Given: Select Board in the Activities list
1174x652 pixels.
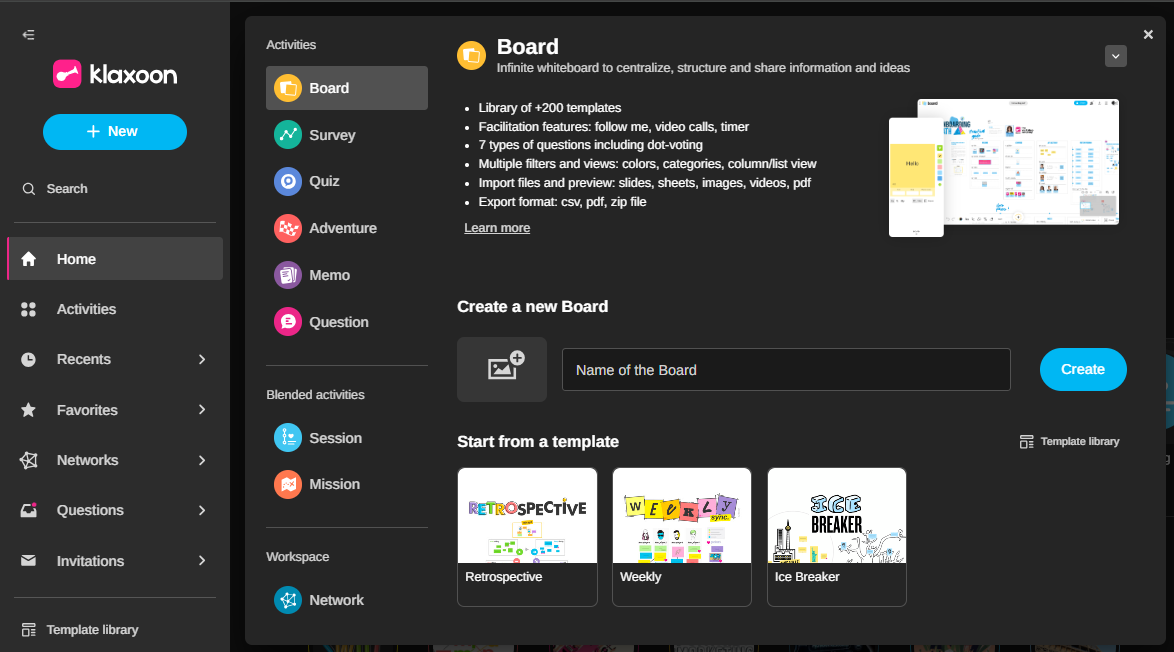Looking at the screenshot, I should (x=346, y=88).
